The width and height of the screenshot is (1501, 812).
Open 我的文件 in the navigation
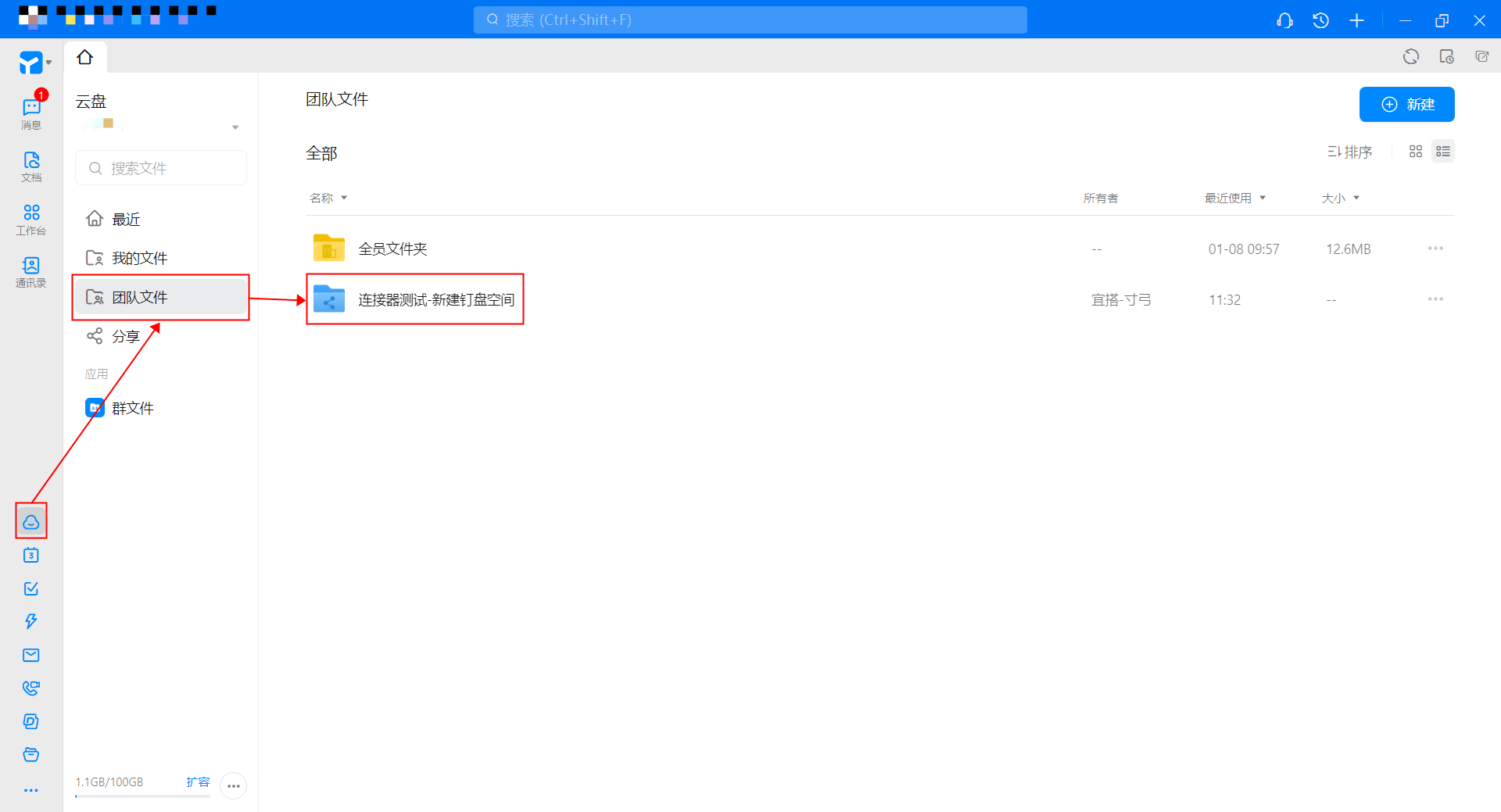(x=160, y=258)
